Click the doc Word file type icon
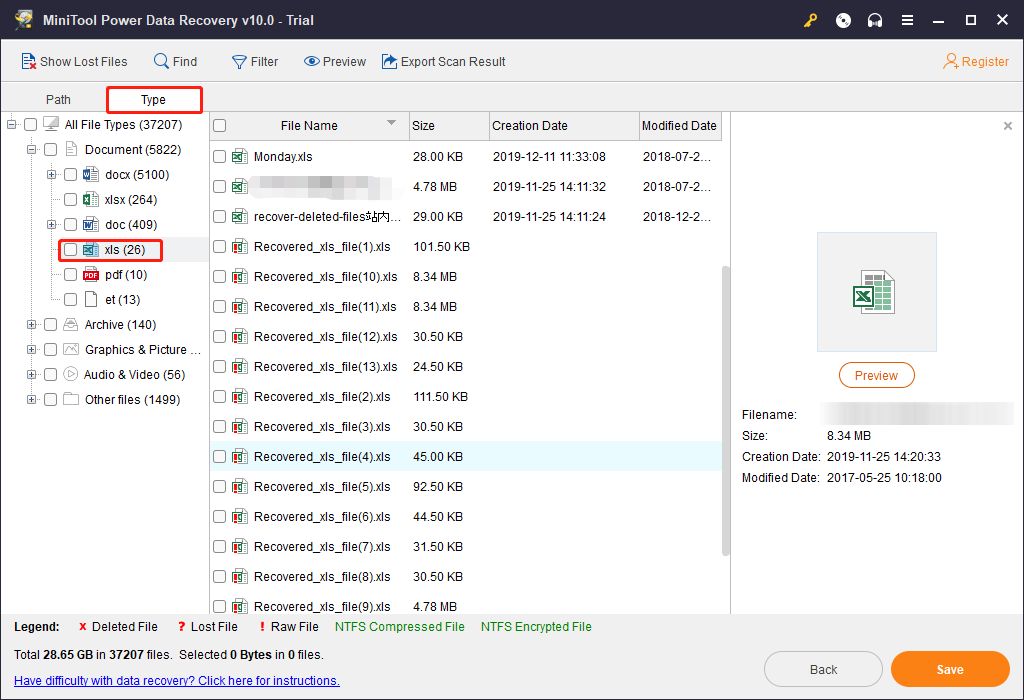The width and height of the screenshot is (1024, 700). click(91, 224)
